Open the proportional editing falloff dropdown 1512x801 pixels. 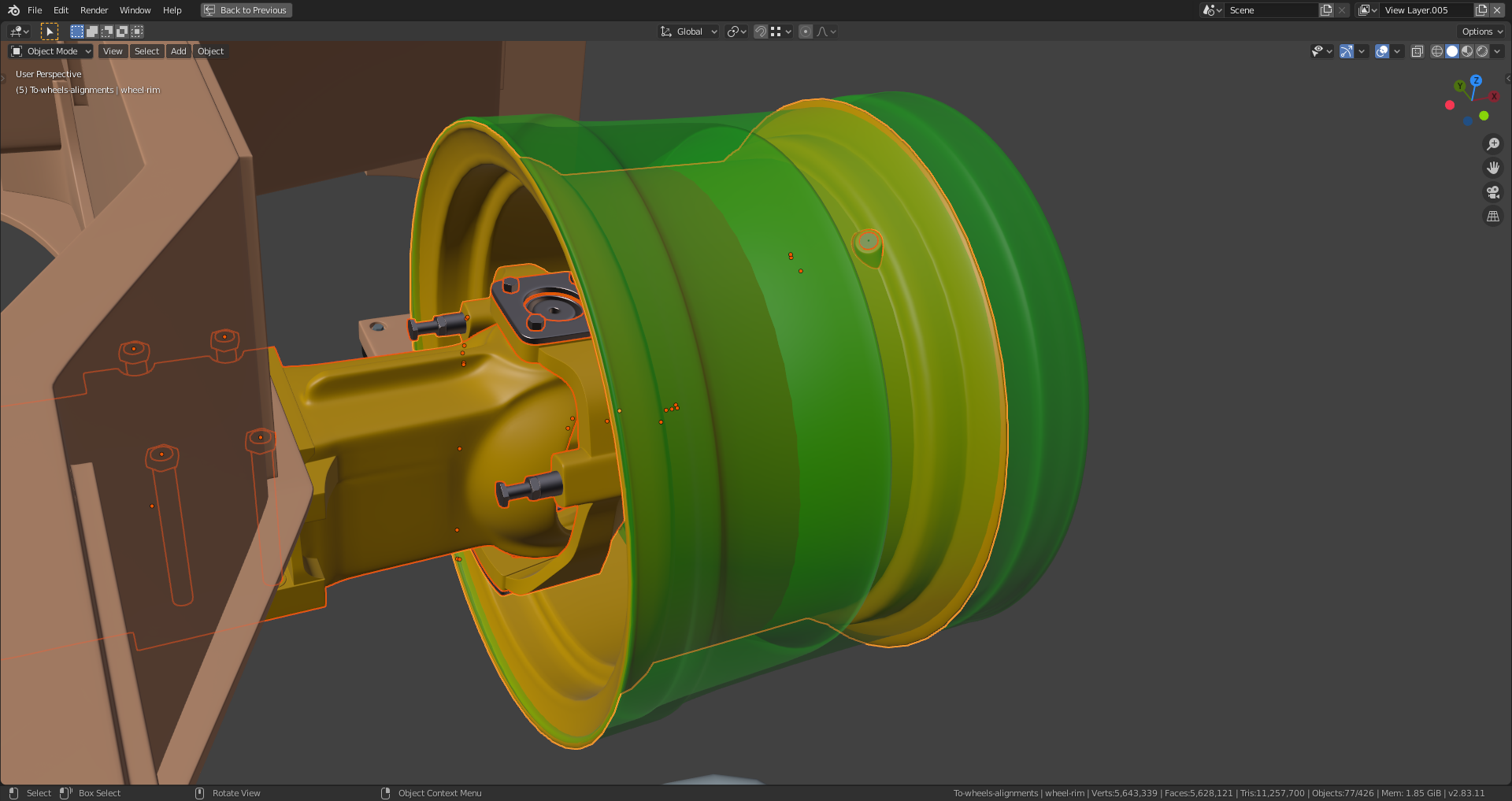827,32
